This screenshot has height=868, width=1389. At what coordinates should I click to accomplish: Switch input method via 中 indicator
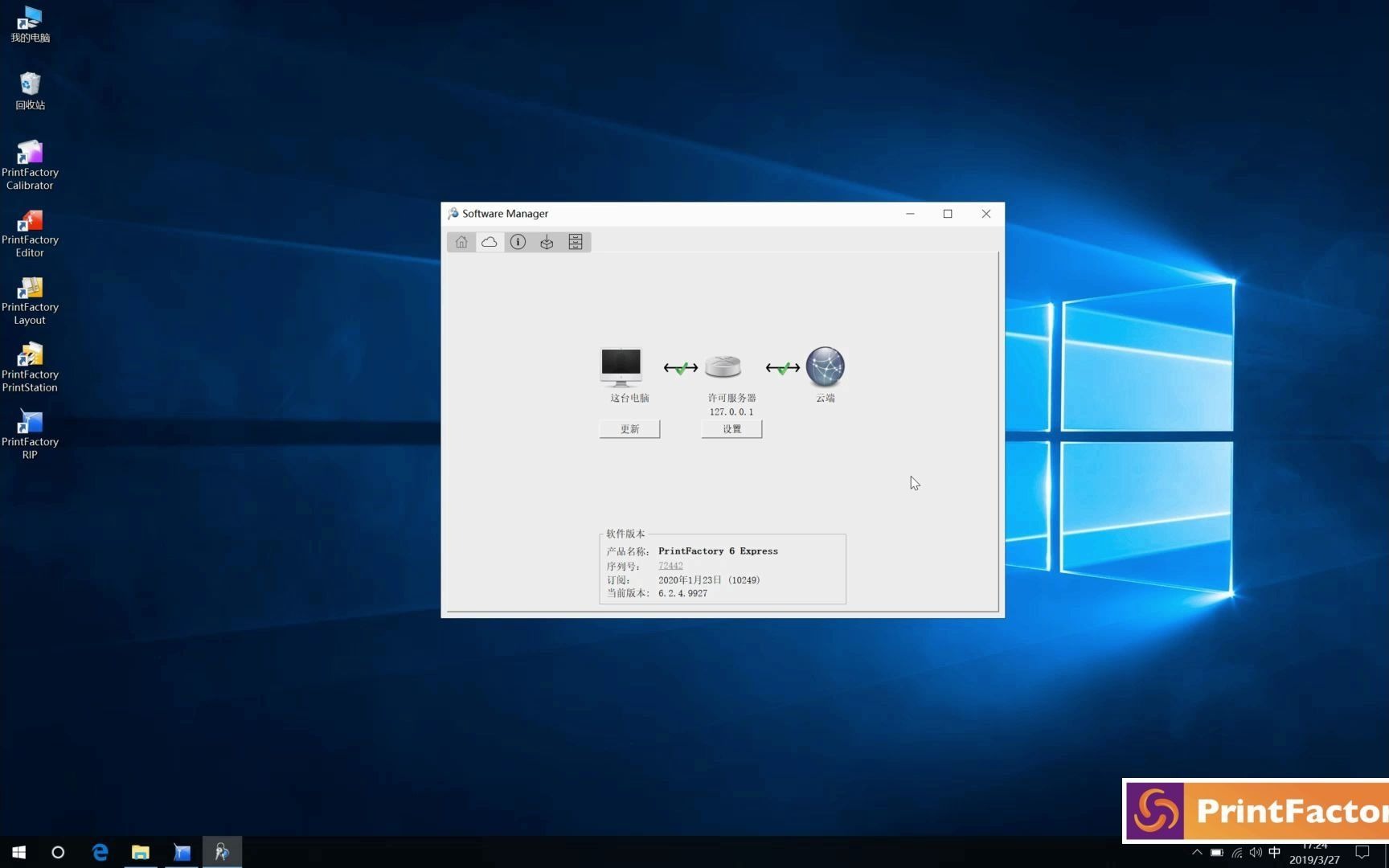pyautogui.click(x=1274, y=853)
